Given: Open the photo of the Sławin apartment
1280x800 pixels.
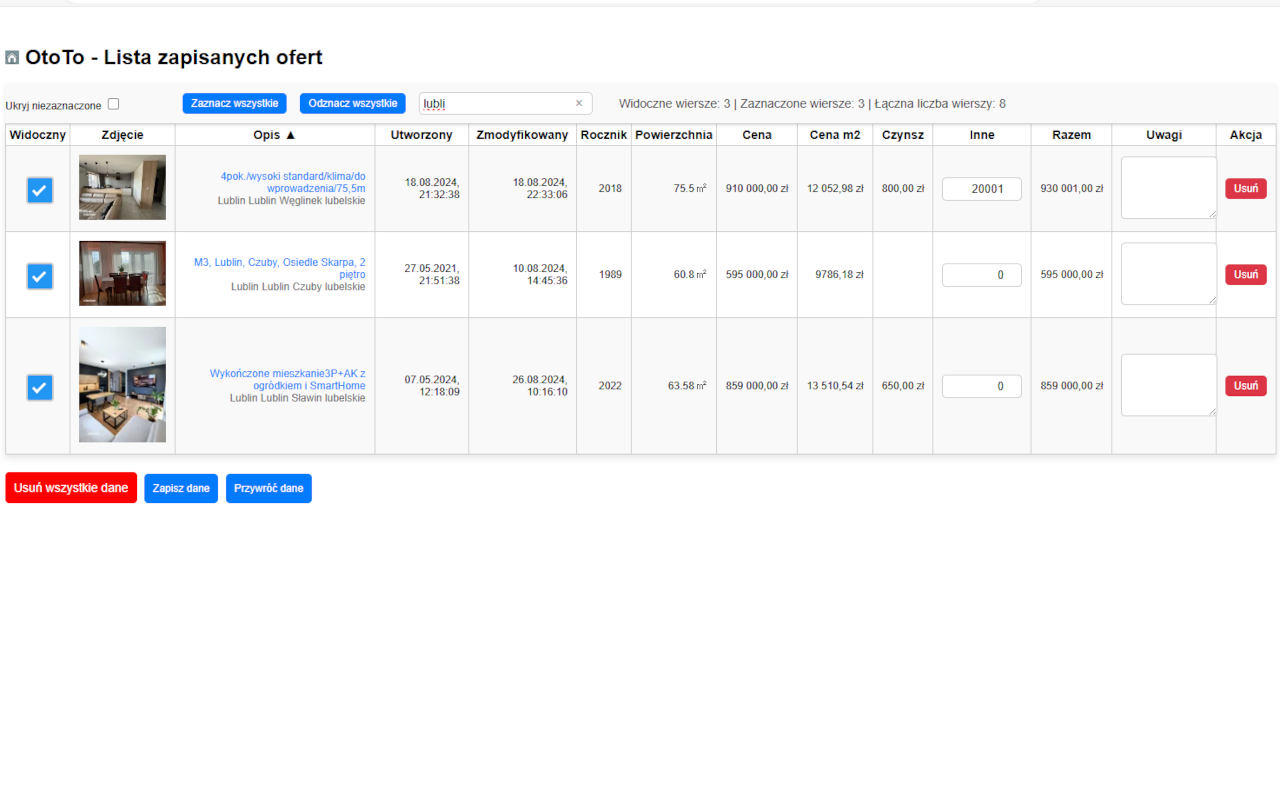Looking at the screenshot, I should click(123, 385).
